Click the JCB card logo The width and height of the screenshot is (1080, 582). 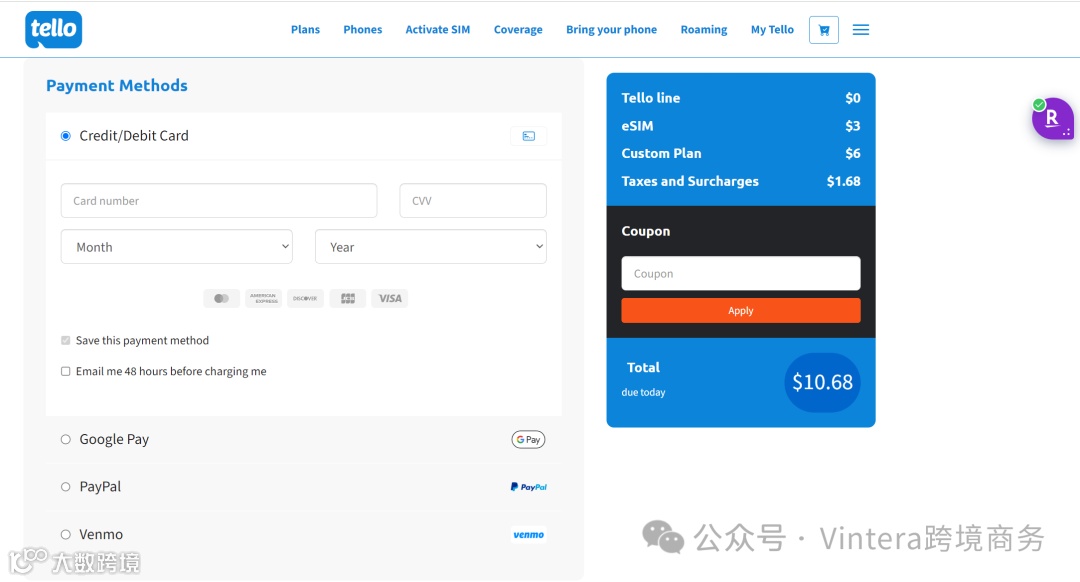348,298
